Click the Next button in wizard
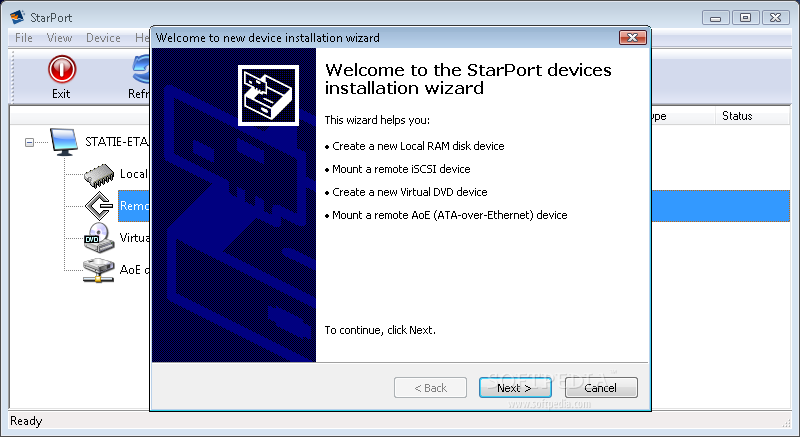Viewport: 800px width, 437px height. [x=515, y=388]
